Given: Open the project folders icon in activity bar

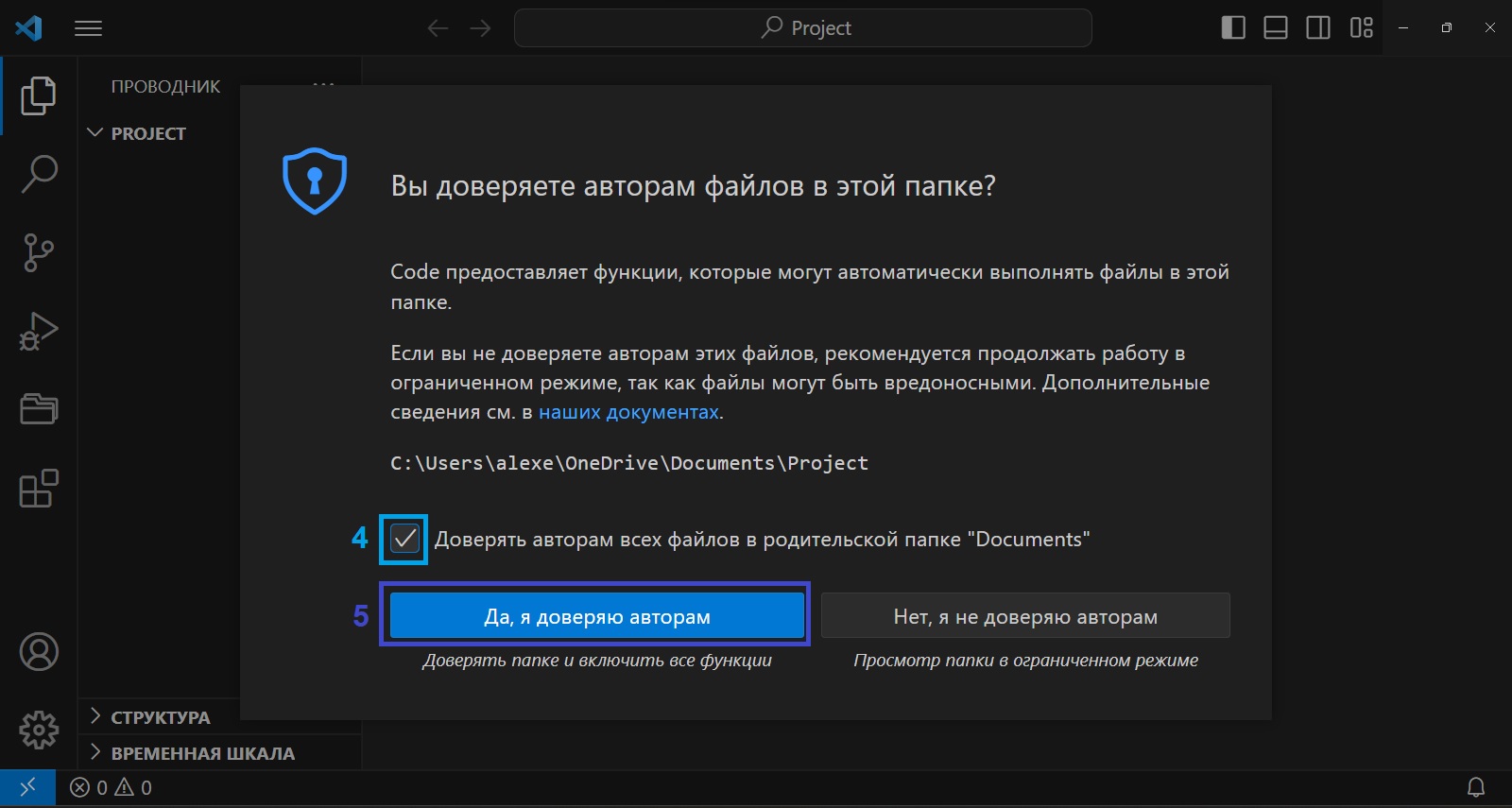Looking at the screenshot, I should tap(39, 409).
